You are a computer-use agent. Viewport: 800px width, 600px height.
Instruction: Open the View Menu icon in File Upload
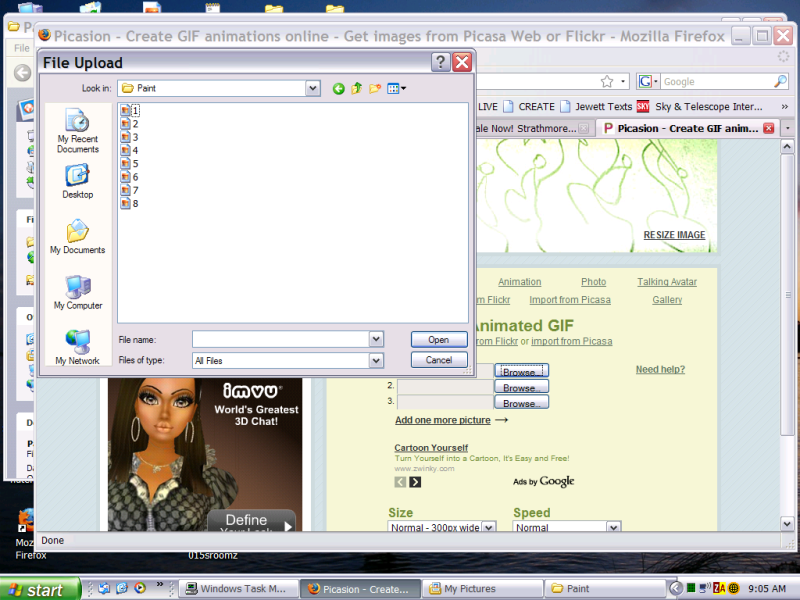pos(396,89)
